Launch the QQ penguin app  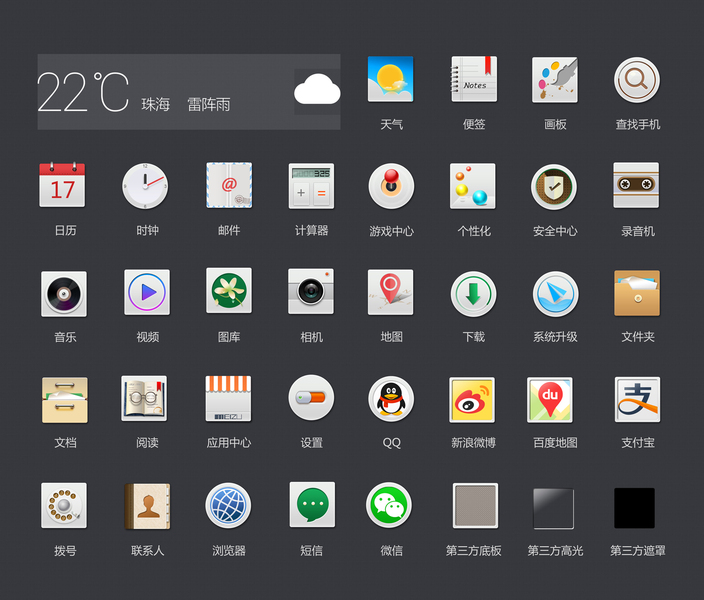391,399
